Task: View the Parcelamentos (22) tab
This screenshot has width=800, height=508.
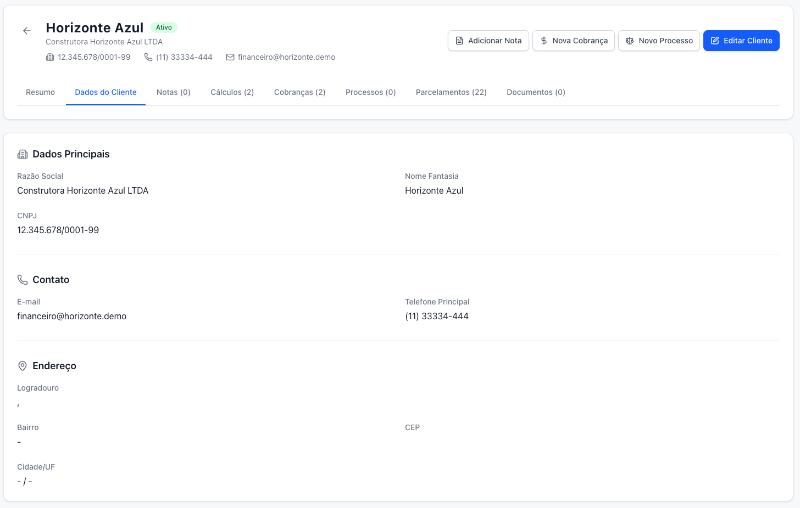Action: [x=451, y=92]
